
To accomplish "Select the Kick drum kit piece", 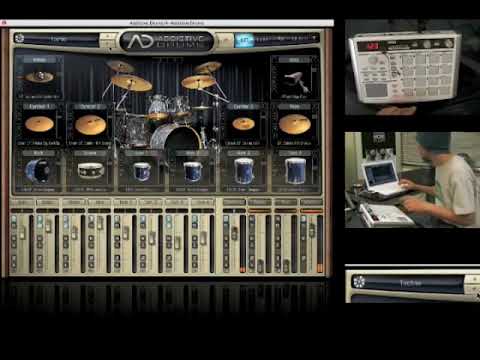I will 38,171.
